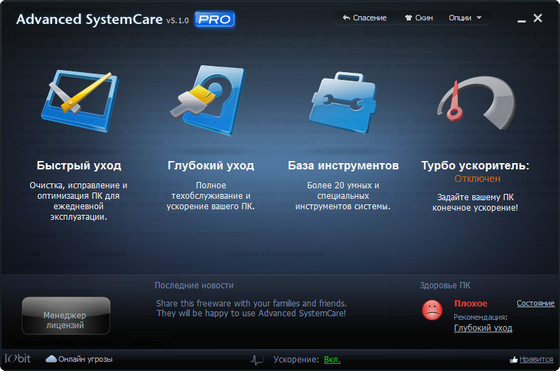Follow the recommended Глубокий уход link

click(483, 328)
